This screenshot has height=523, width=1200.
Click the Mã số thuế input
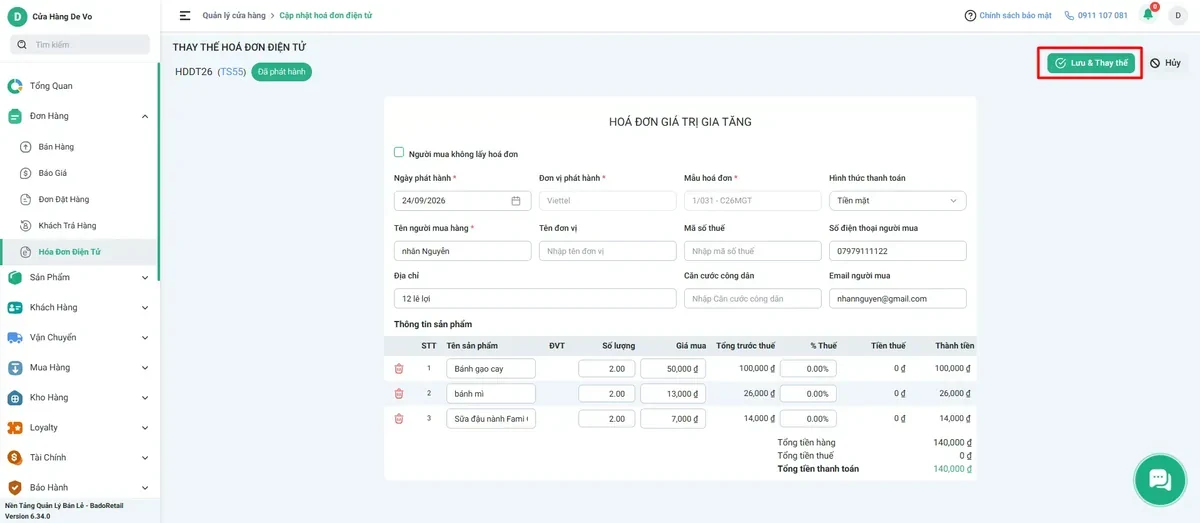[x=753, y=251]
